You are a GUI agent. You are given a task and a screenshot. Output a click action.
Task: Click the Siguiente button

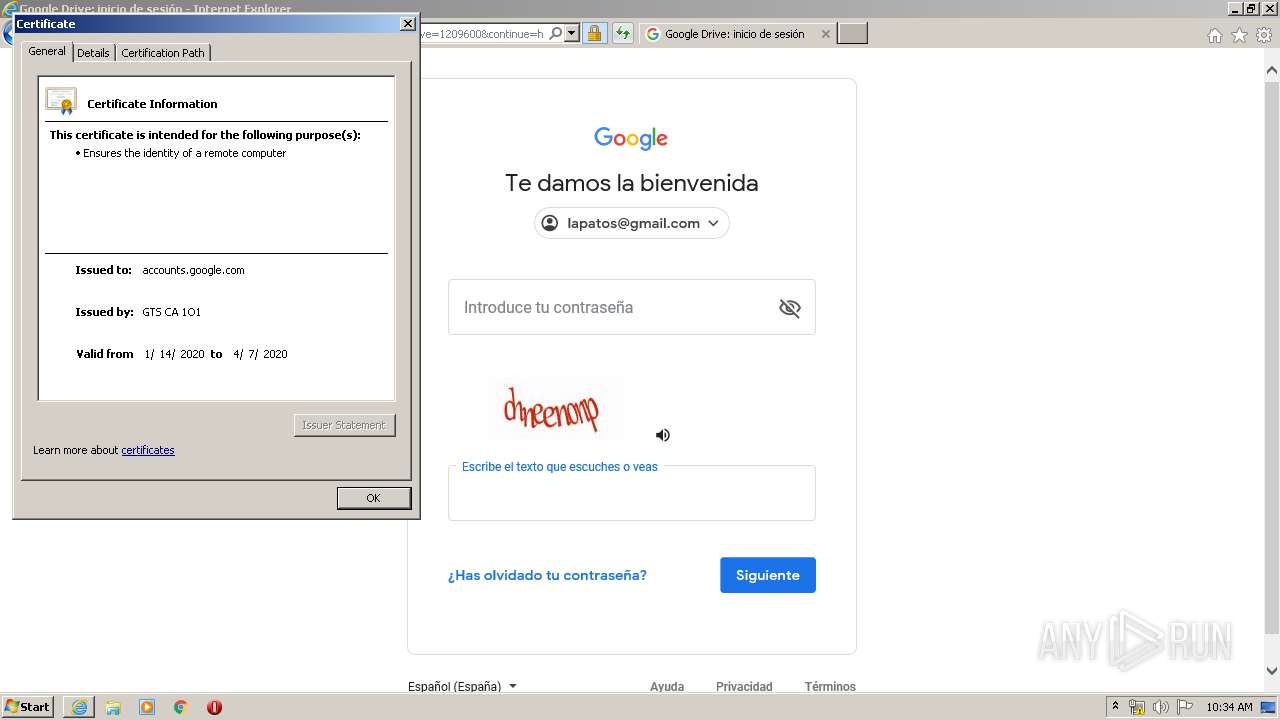[x=768, y=575]
